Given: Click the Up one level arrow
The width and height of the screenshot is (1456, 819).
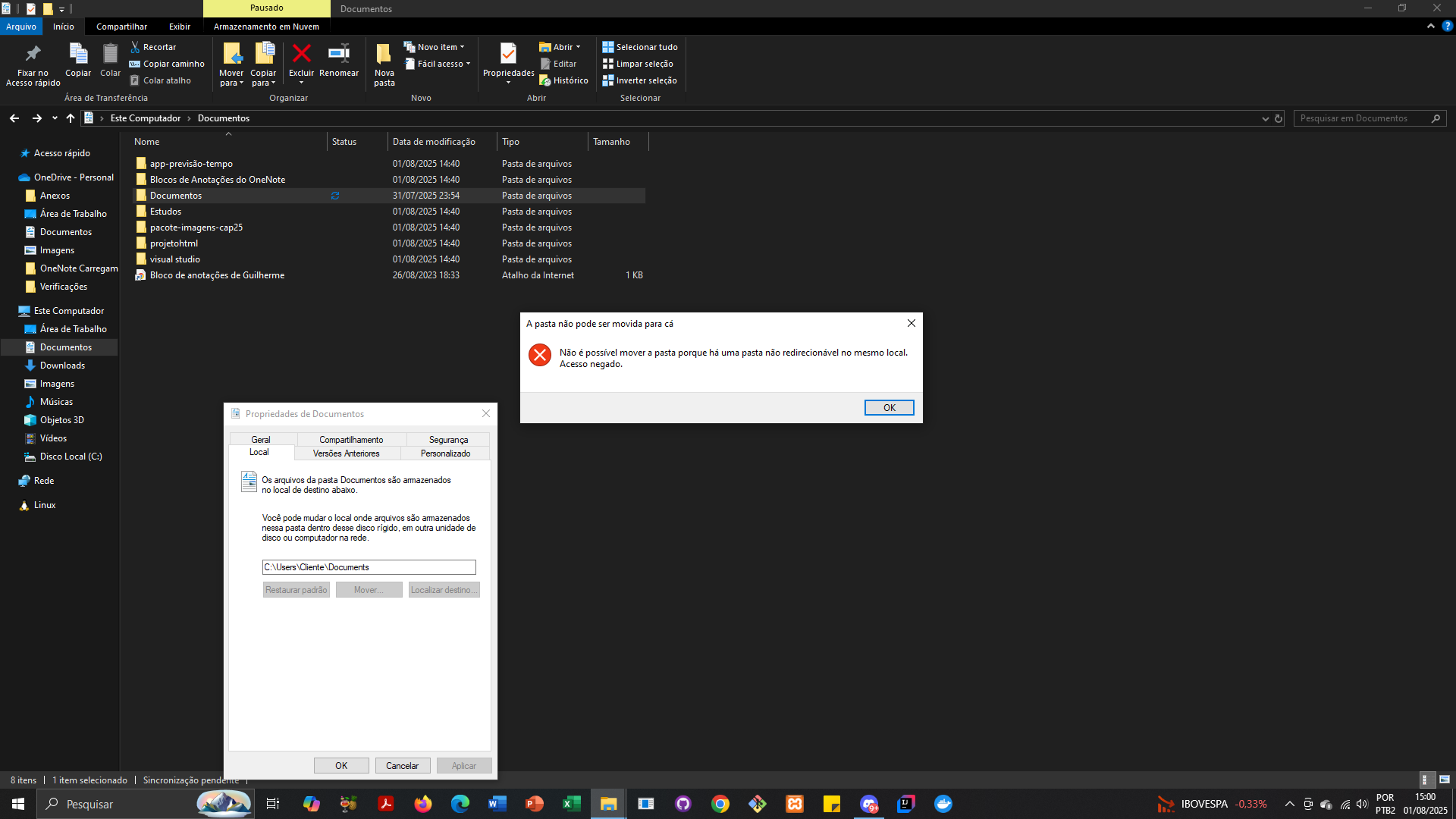Looking at the screenshot, I should click(x=71, y=118).
